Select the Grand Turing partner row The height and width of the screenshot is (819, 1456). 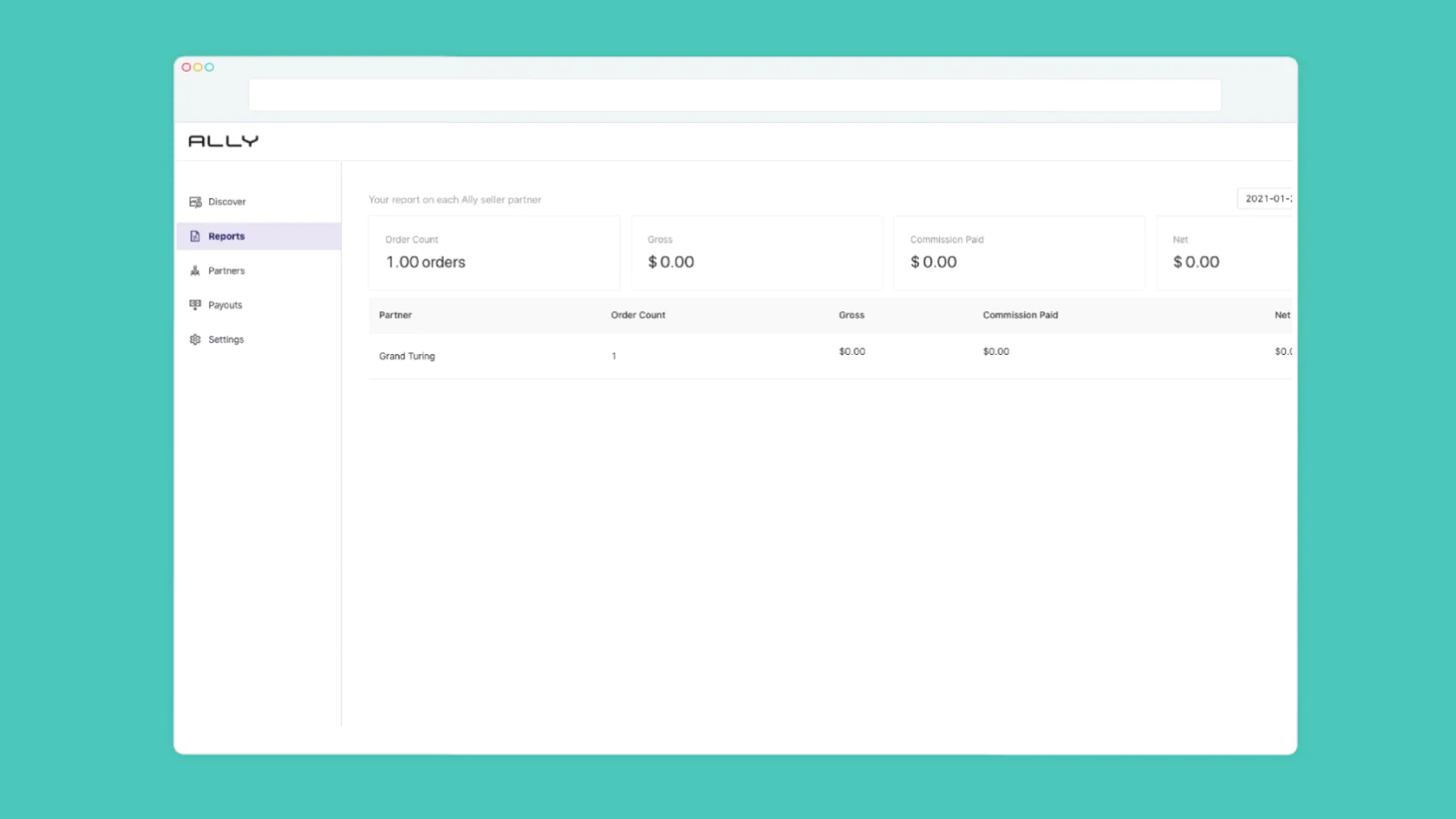click(830, 356)
